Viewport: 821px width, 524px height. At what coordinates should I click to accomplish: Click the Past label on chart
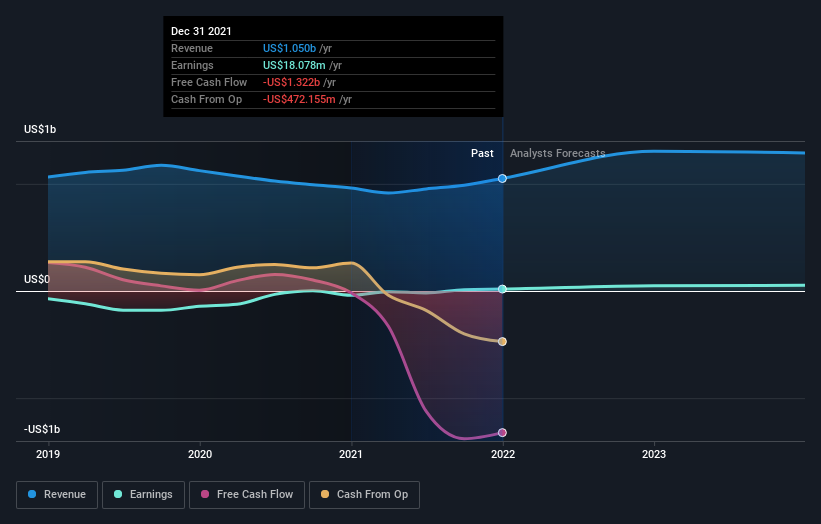click(x=482, y=153)
